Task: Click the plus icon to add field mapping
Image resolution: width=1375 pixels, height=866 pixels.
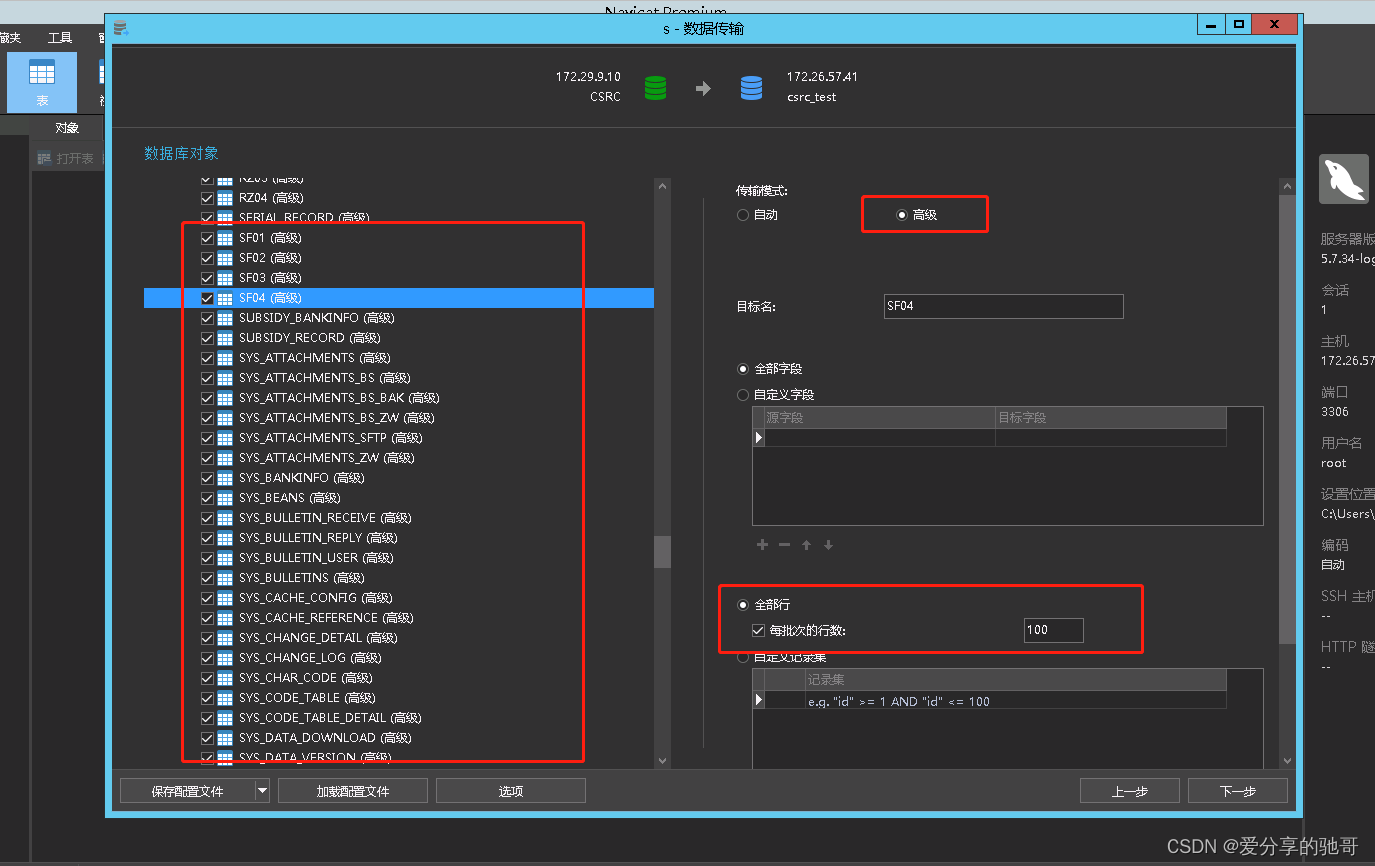Action: [x=762, y=545]
